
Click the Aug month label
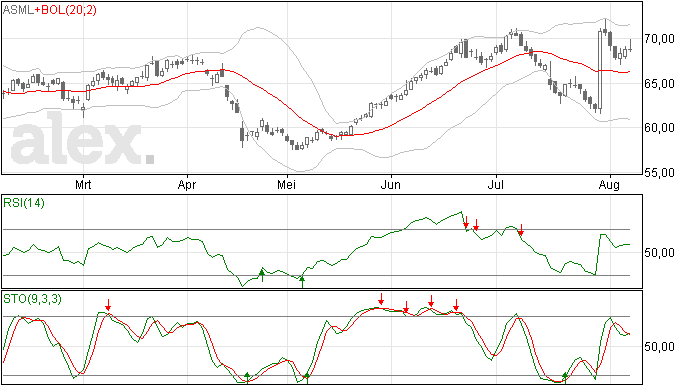point(609,185)
